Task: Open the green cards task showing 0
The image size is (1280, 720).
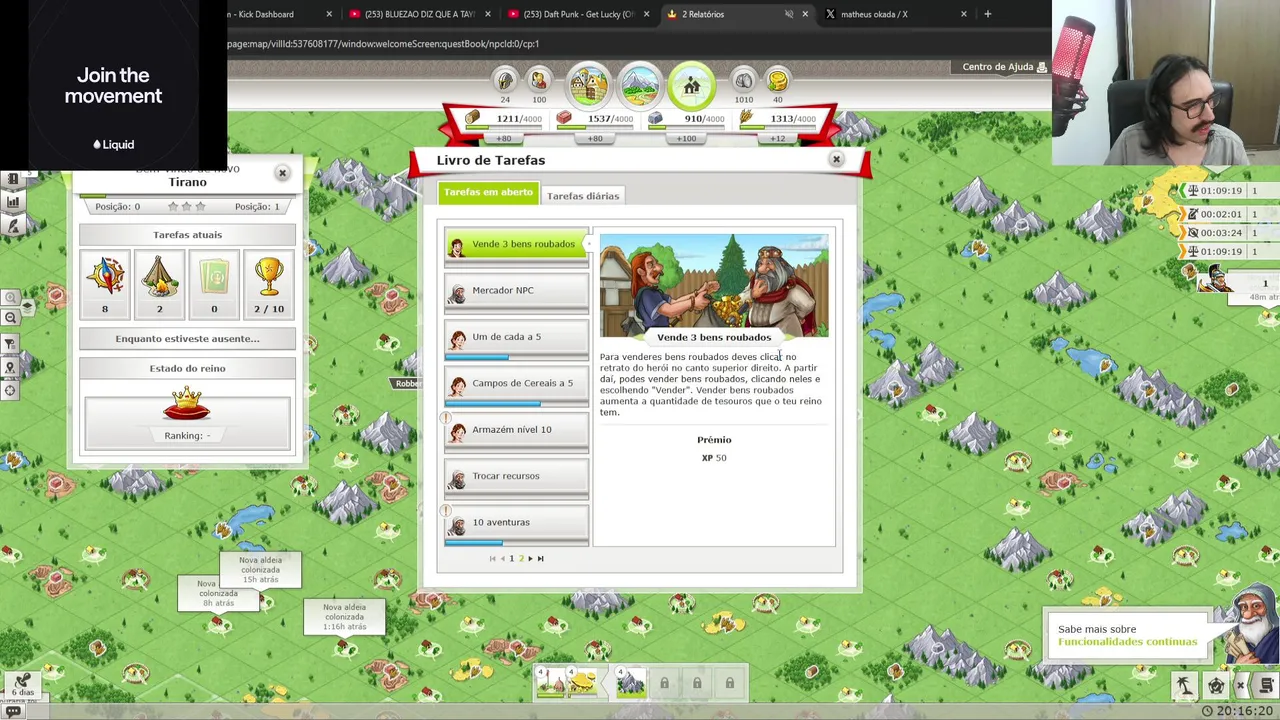Action: 214,284
